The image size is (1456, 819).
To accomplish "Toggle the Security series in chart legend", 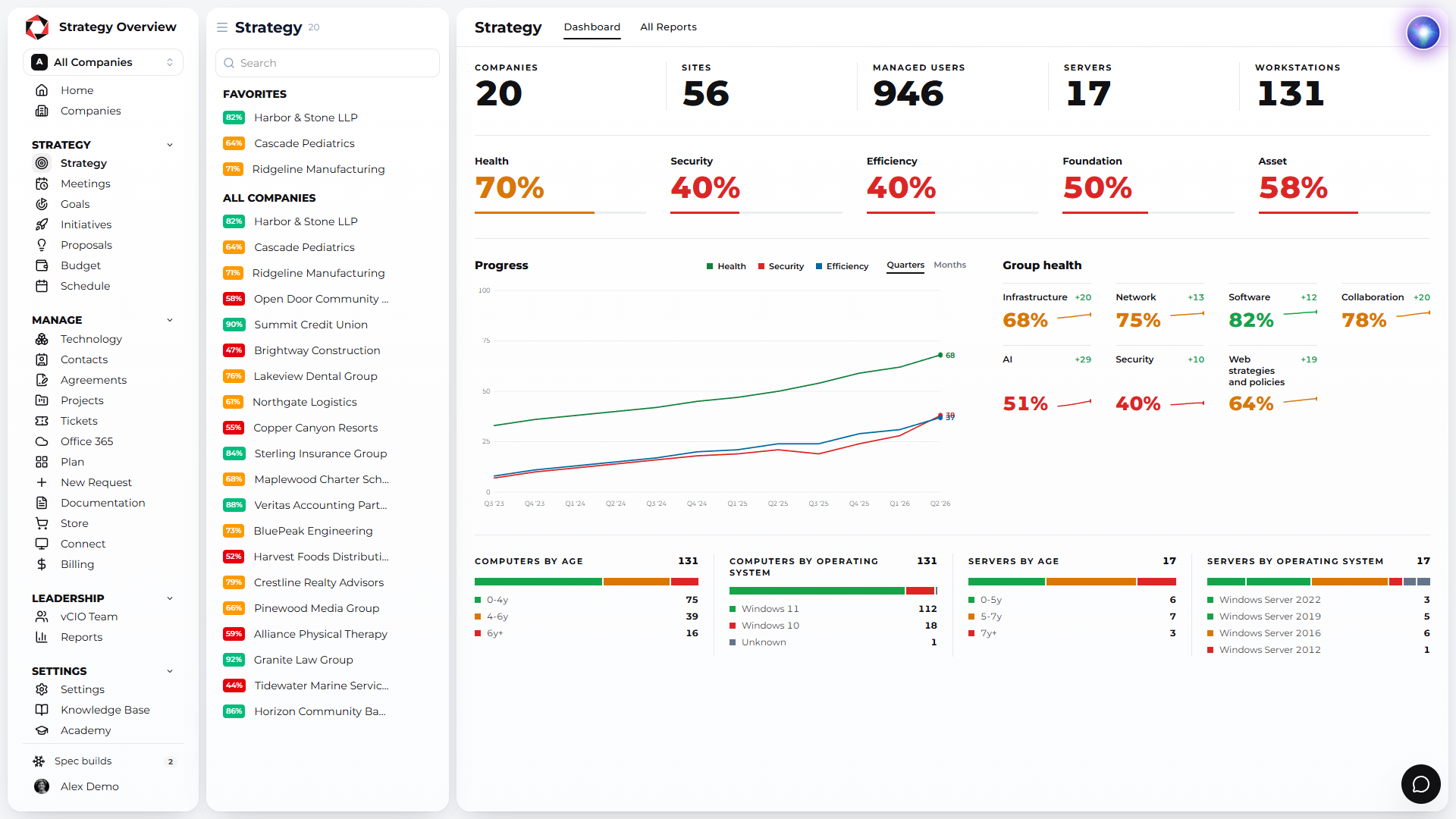I will 781,266.
